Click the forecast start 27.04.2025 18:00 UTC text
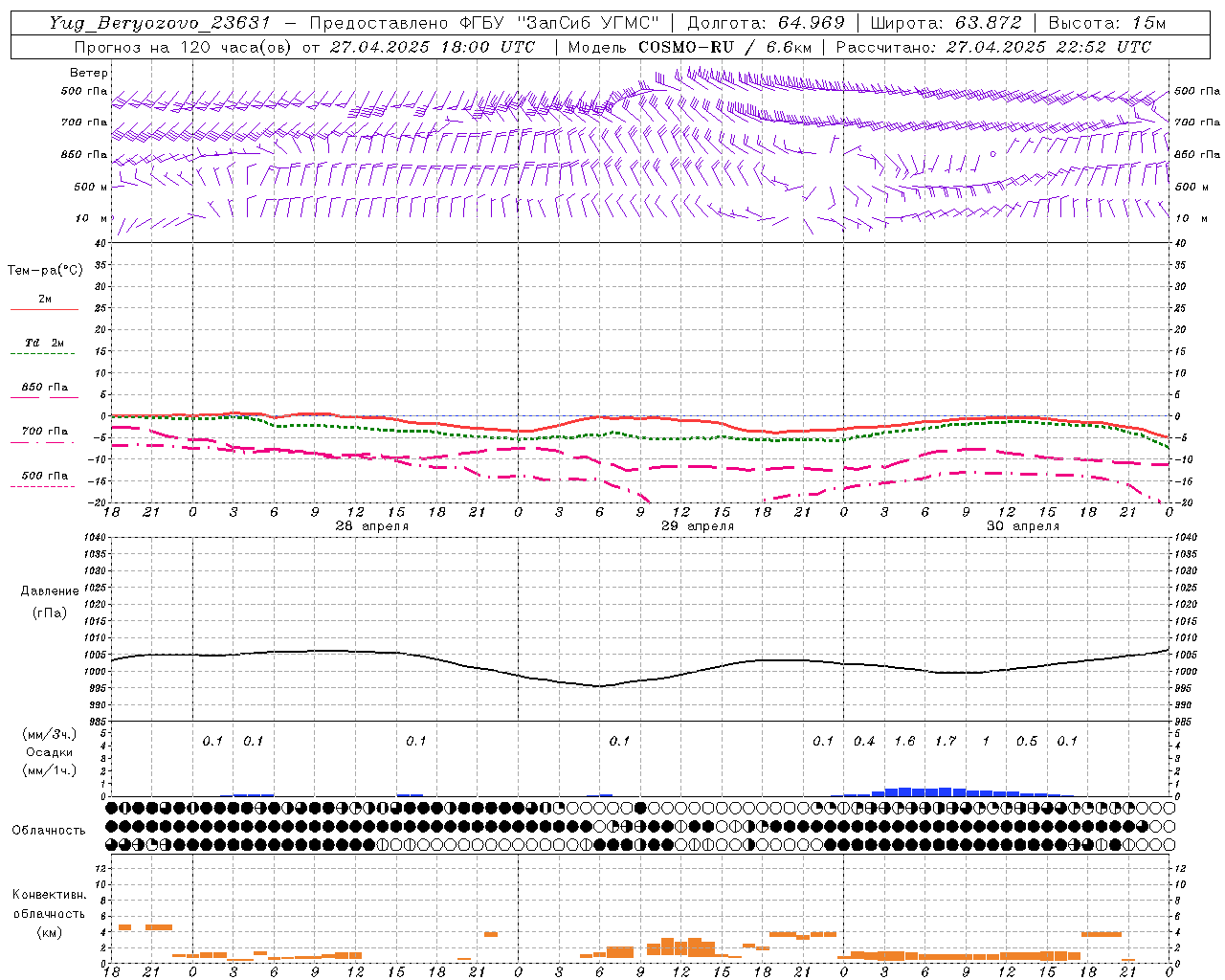This screenshot has width=1225, height=980. (x=432, y=47)
